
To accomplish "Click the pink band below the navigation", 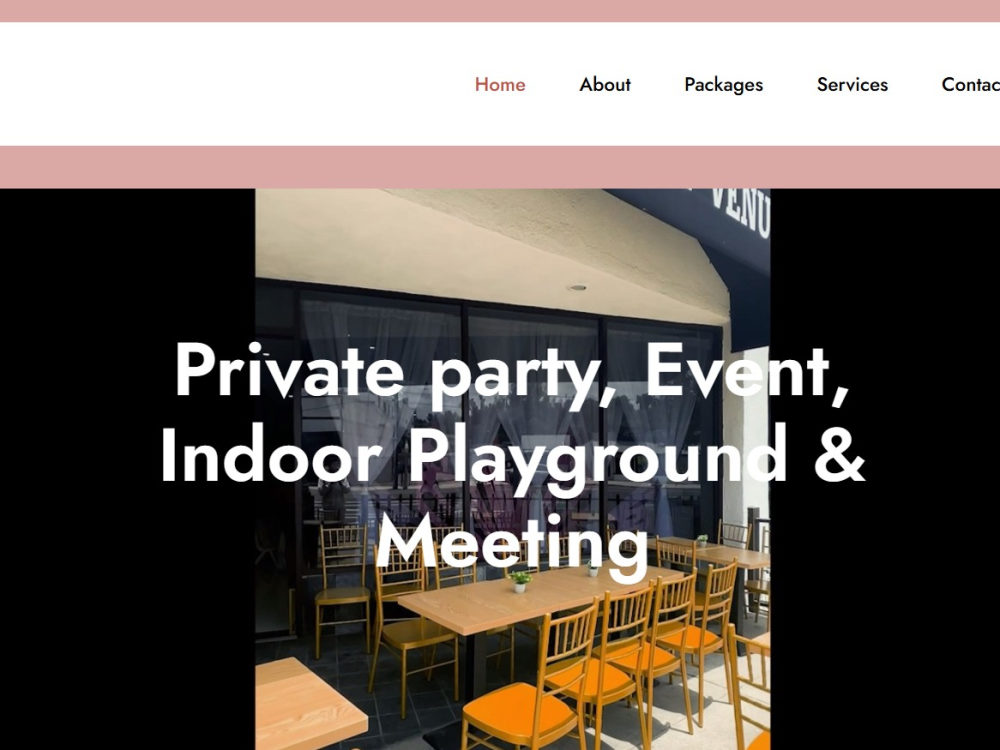I will [x=500, y=167].
